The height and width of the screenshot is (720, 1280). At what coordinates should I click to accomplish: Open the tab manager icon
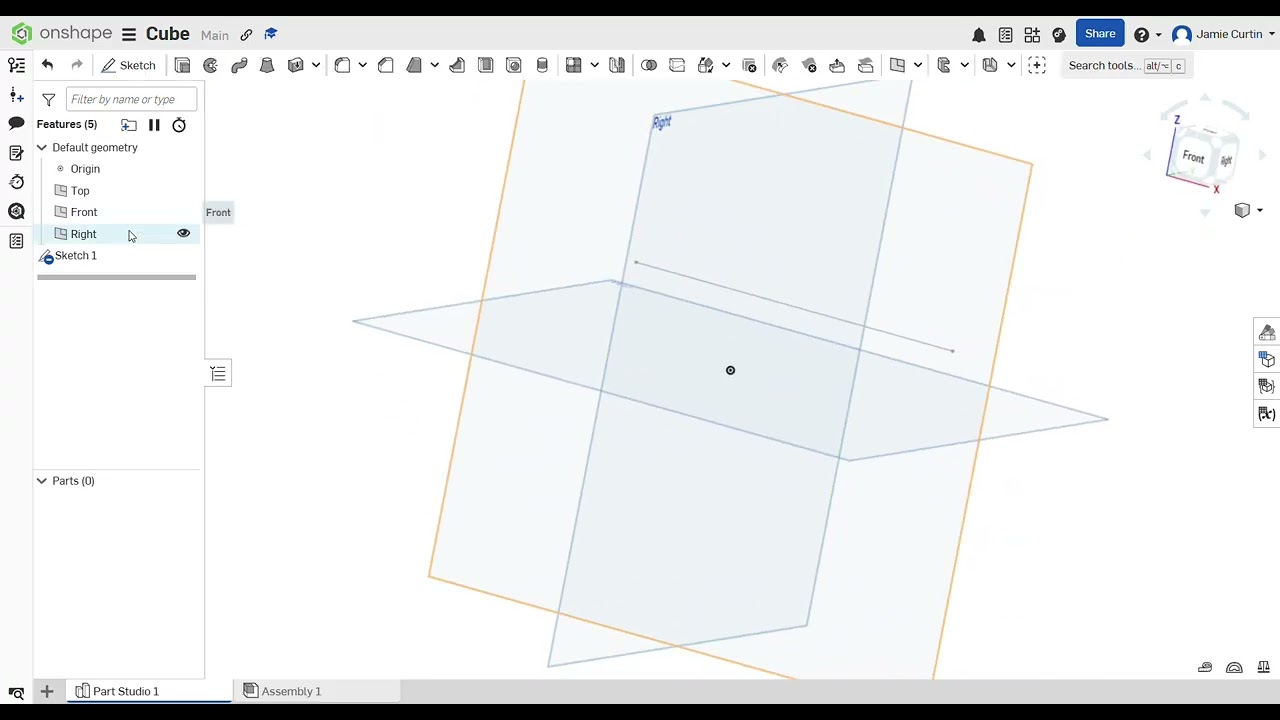[x=16, y=693]
